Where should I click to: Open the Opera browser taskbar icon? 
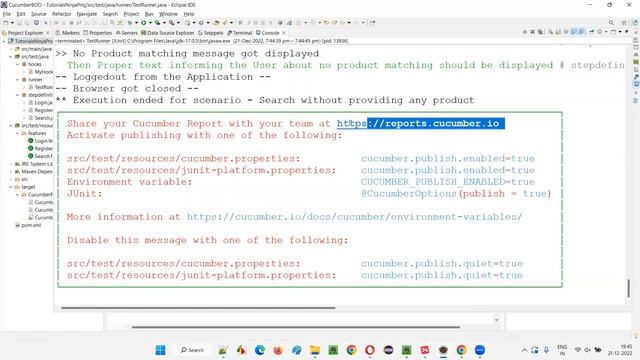[370, 350]
